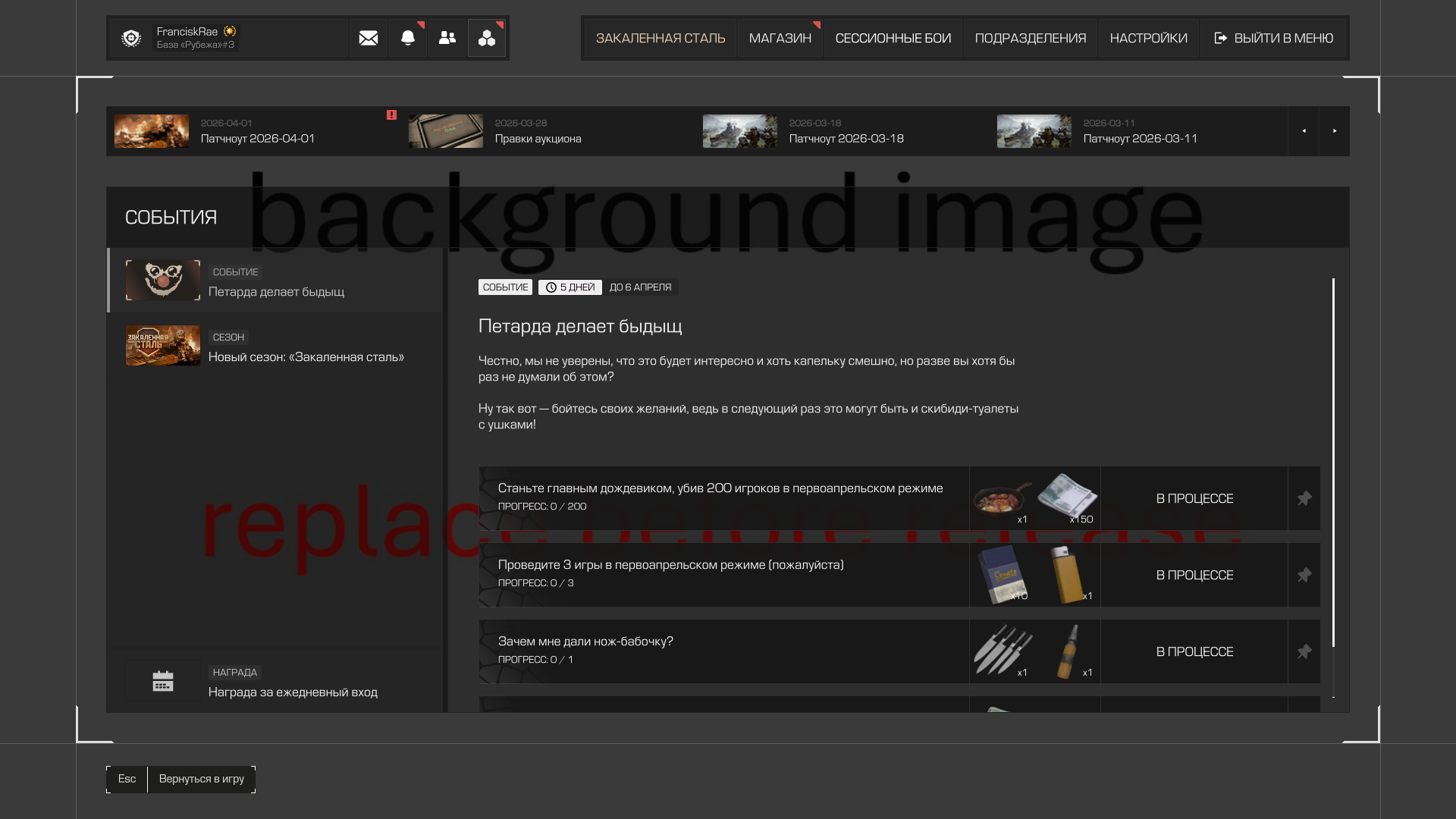Open the notifications bell icon
The width and height of the screenshot is (1456, 819).
pos(408,38)
